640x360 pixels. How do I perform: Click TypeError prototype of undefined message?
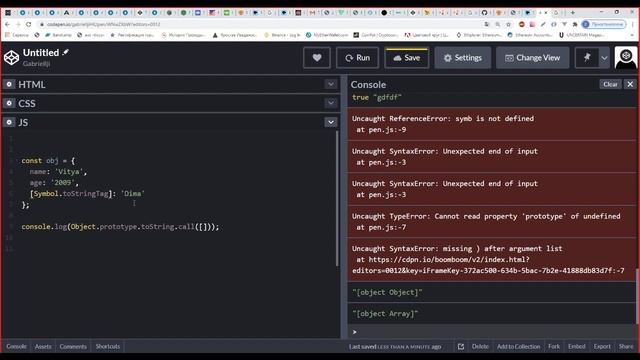[486, 216]
